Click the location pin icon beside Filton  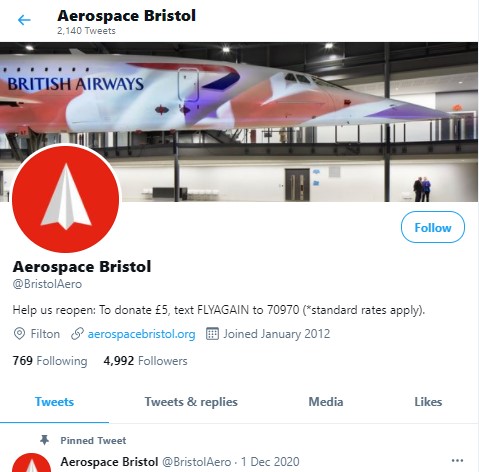pyautogui.click(x=19, y=334)
